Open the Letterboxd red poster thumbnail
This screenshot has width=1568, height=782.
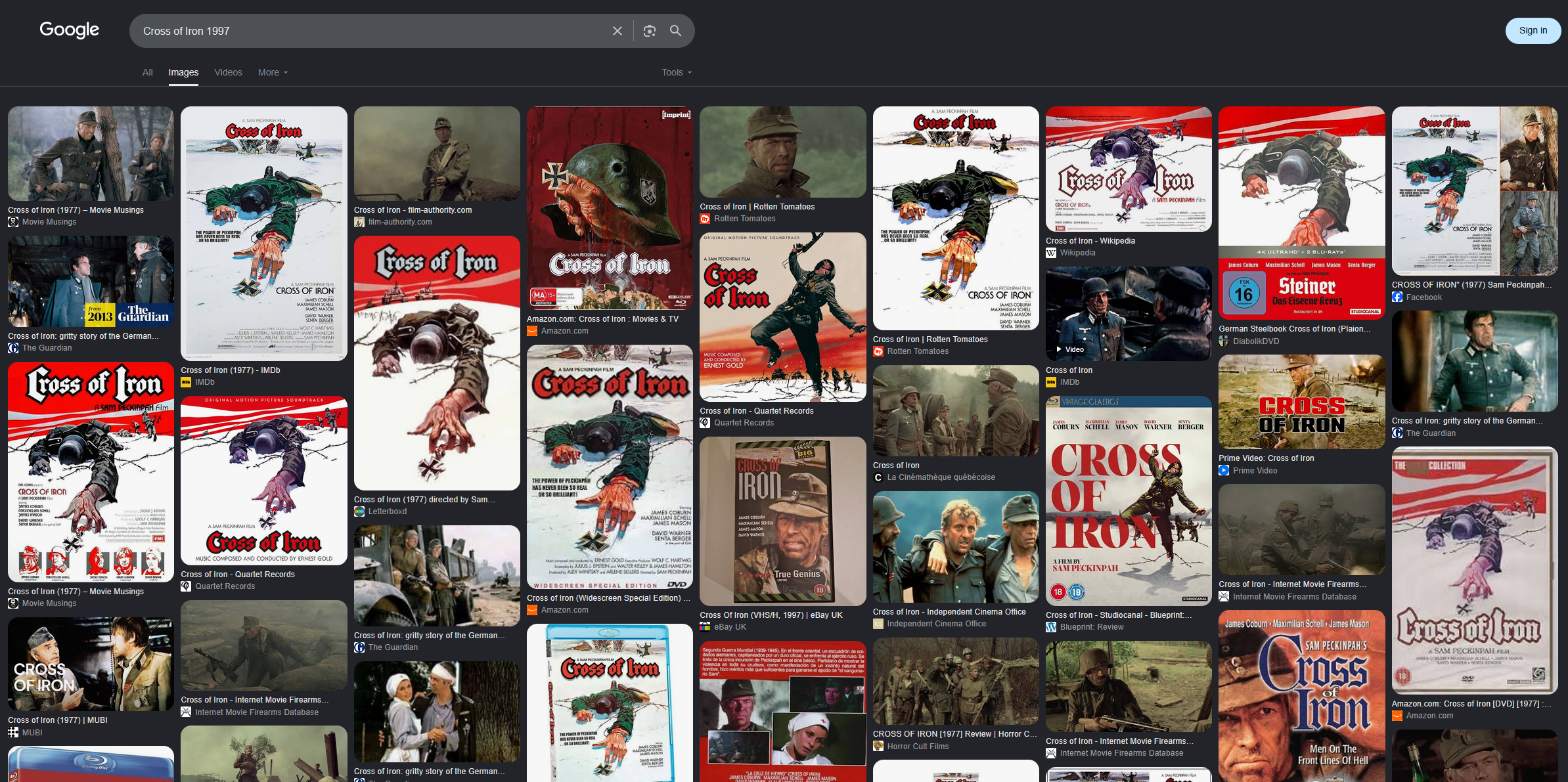pyautogui.click(x=437, y=363)
